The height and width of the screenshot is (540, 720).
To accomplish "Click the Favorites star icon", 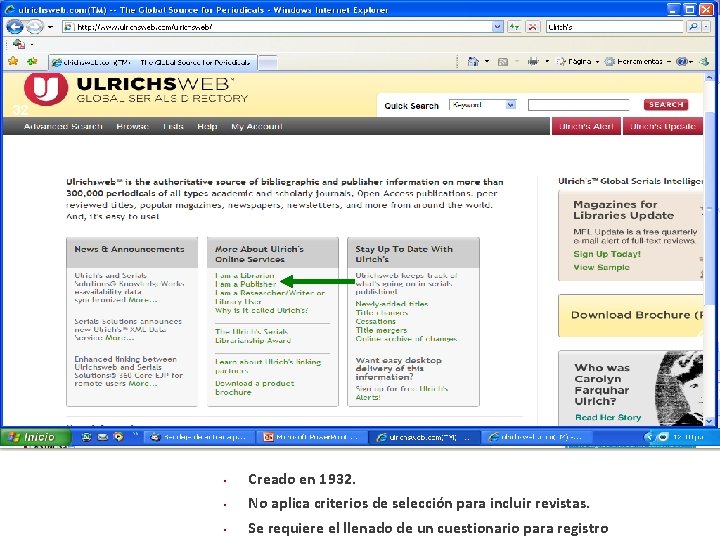I will [13, 61].
